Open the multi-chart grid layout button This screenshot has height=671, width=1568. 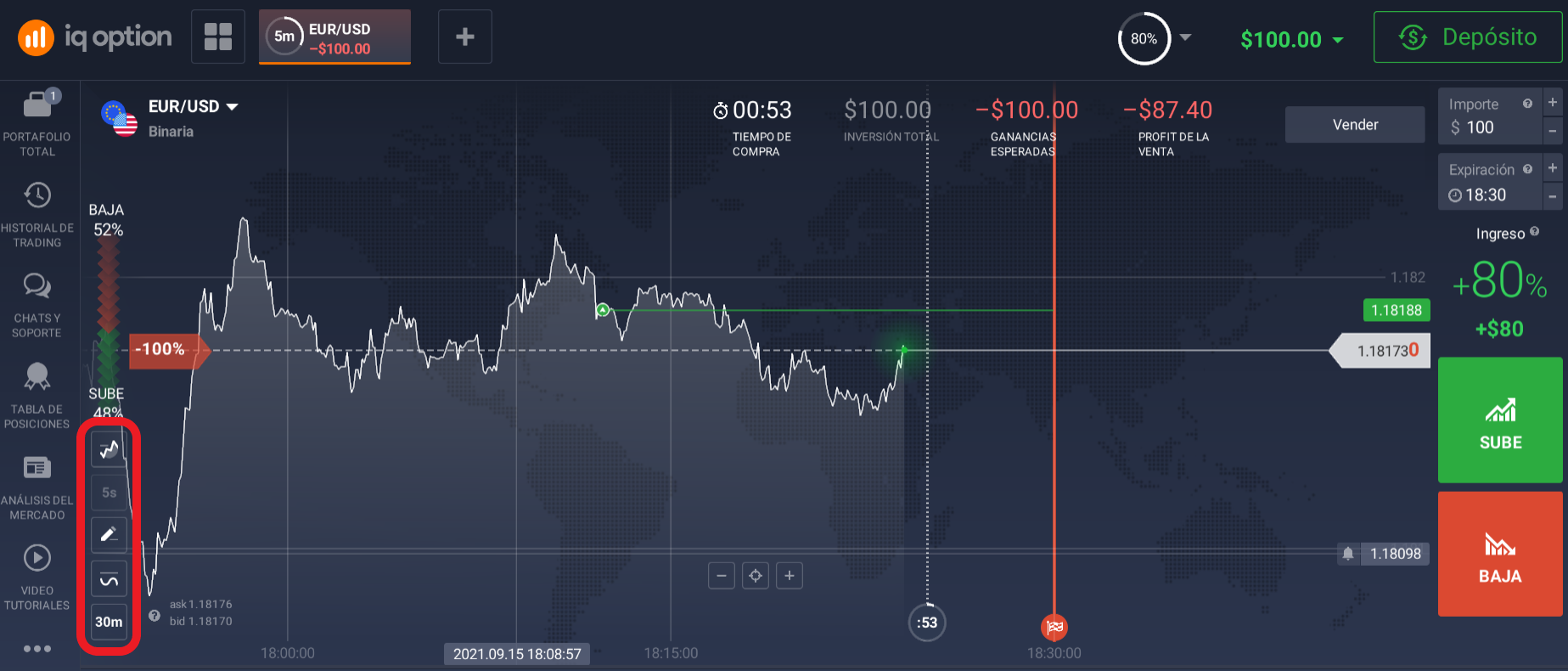[218, 37]
